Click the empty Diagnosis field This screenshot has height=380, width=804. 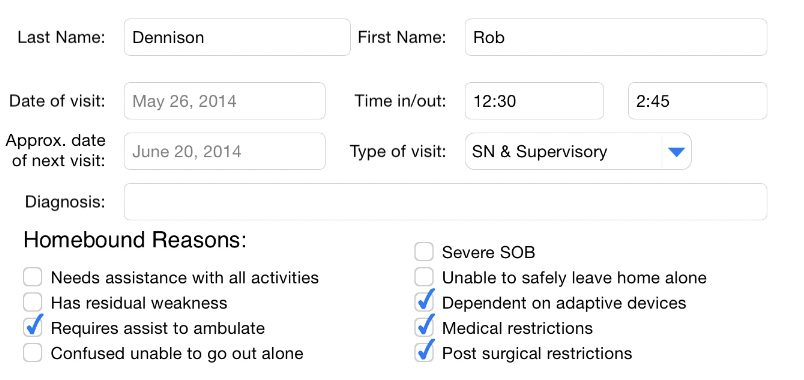(446, 202)
